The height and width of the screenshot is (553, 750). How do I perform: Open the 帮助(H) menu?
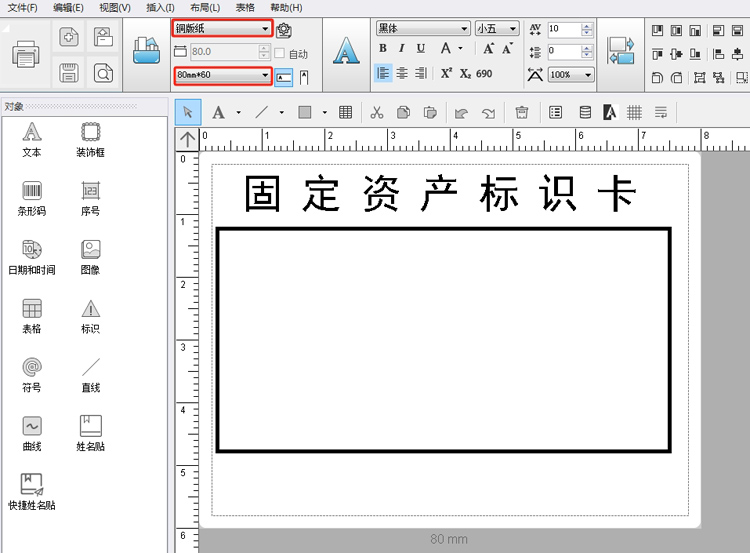[x=286, y=8]
